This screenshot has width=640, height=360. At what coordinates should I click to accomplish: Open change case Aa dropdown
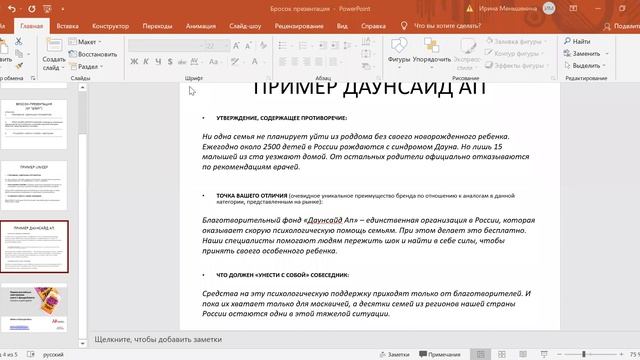215,62
